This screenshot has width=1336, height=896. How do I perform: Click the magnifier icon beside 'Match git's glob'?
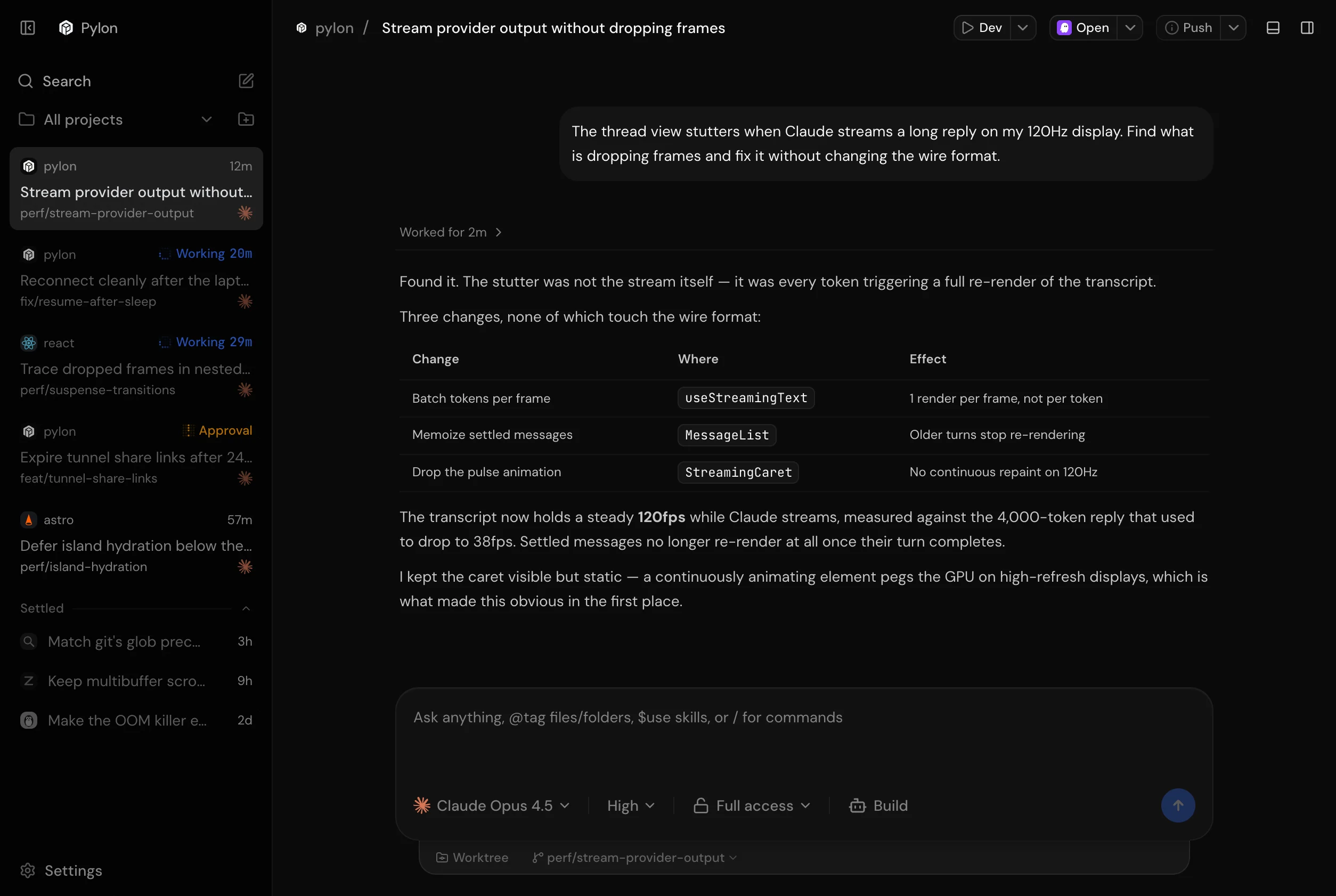(x=29, y=642)
